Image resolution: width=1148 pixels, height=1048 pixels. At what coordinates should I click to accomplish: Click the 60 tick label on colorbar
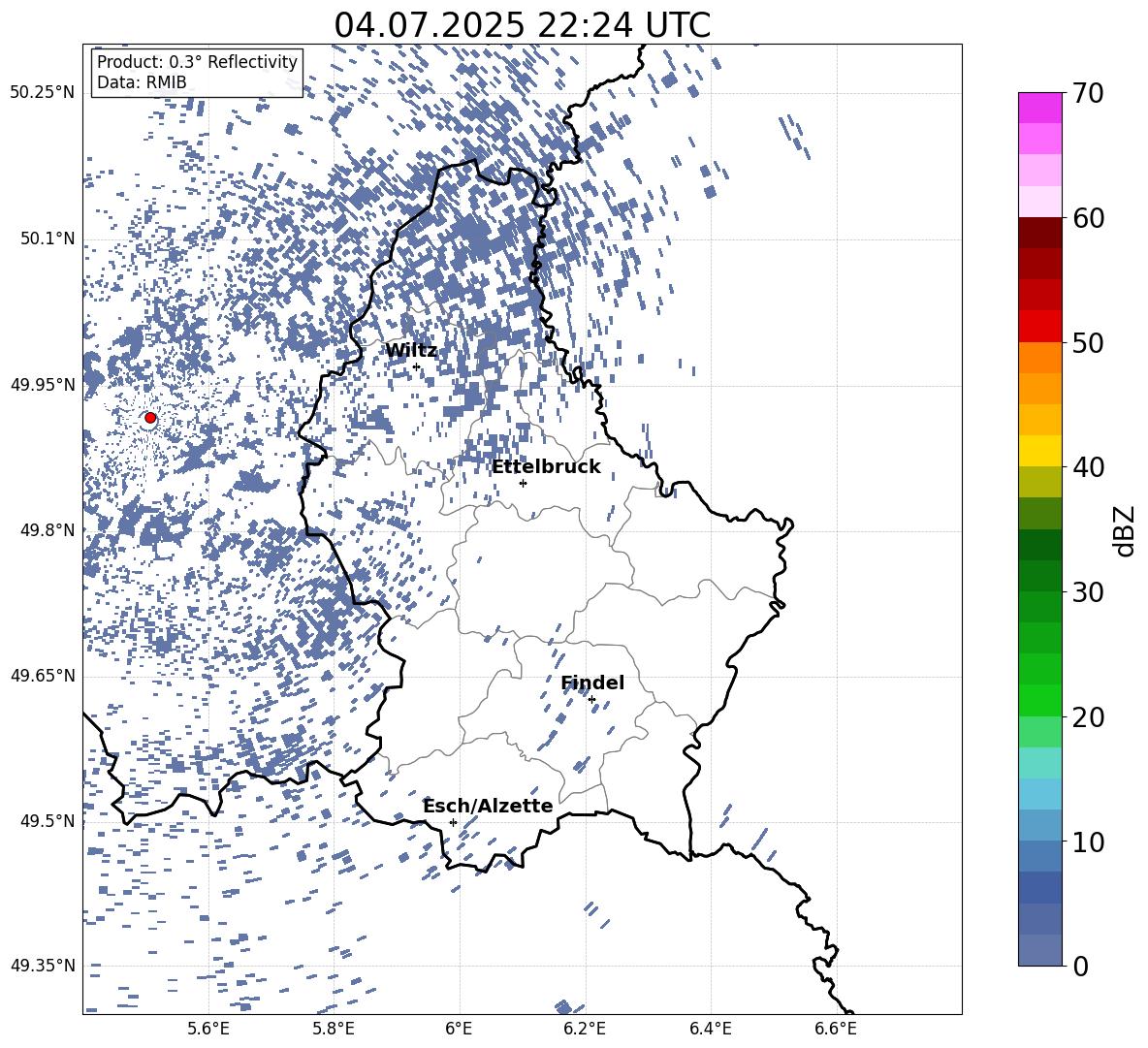[1088, 218]
